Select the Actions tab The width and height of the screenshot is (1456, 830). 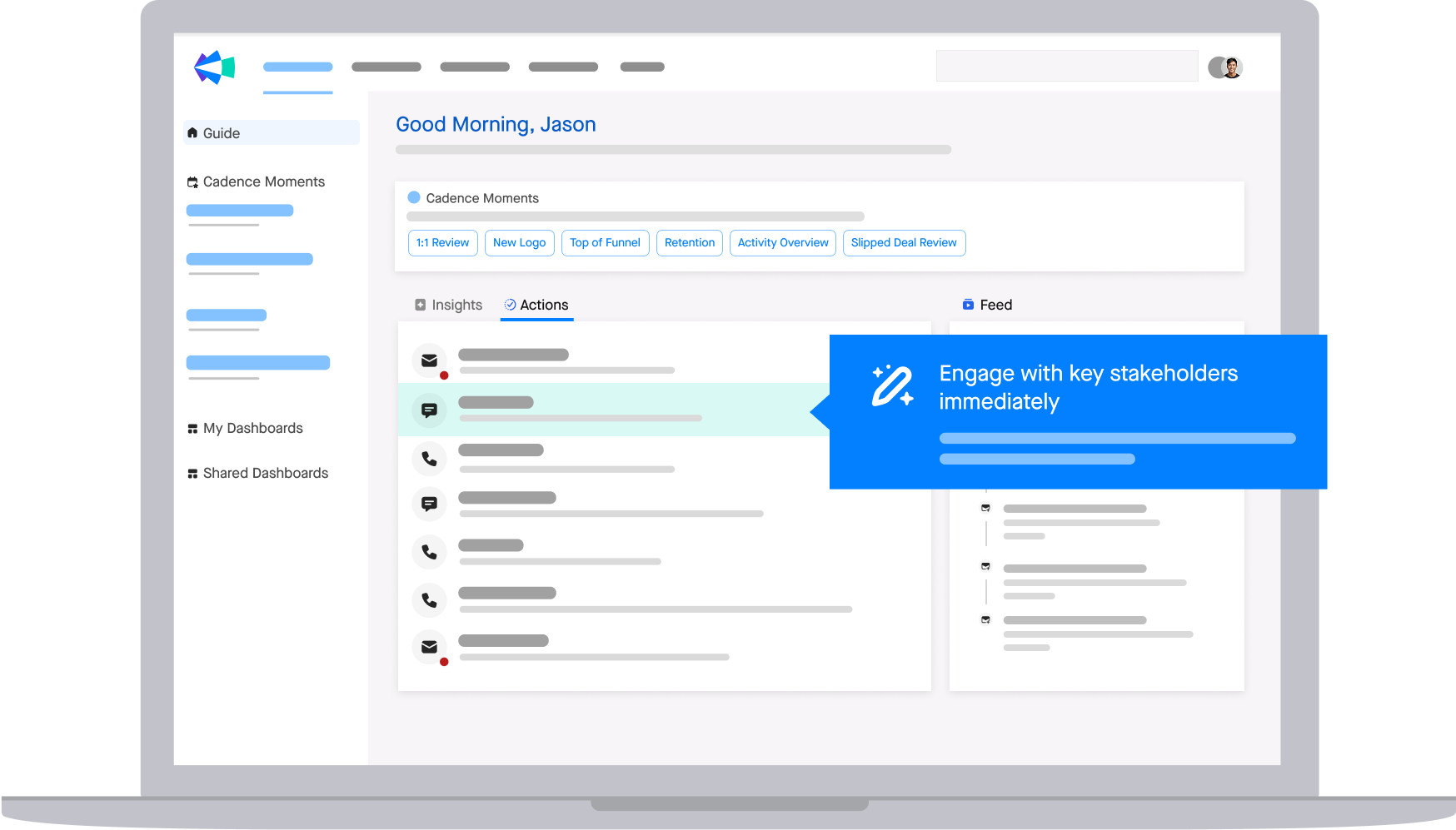536,305
